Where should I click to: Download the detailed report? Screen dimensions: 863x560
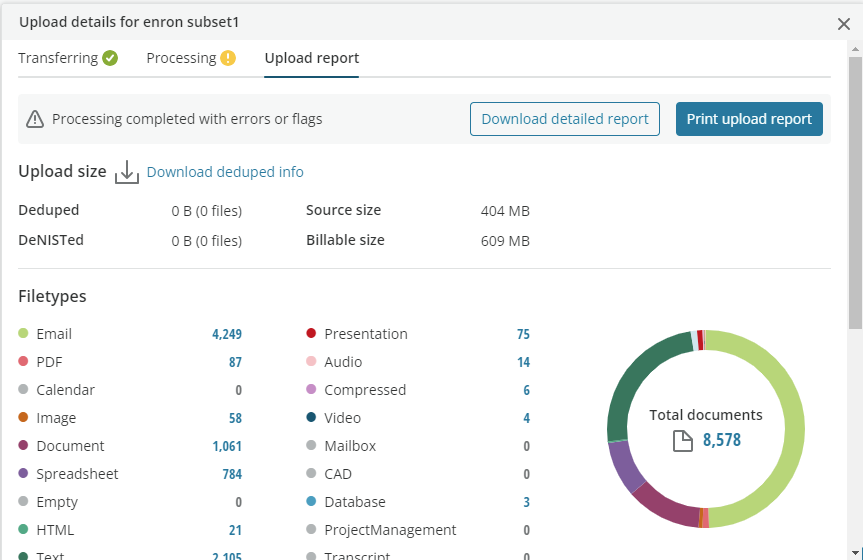pos(565,119)
